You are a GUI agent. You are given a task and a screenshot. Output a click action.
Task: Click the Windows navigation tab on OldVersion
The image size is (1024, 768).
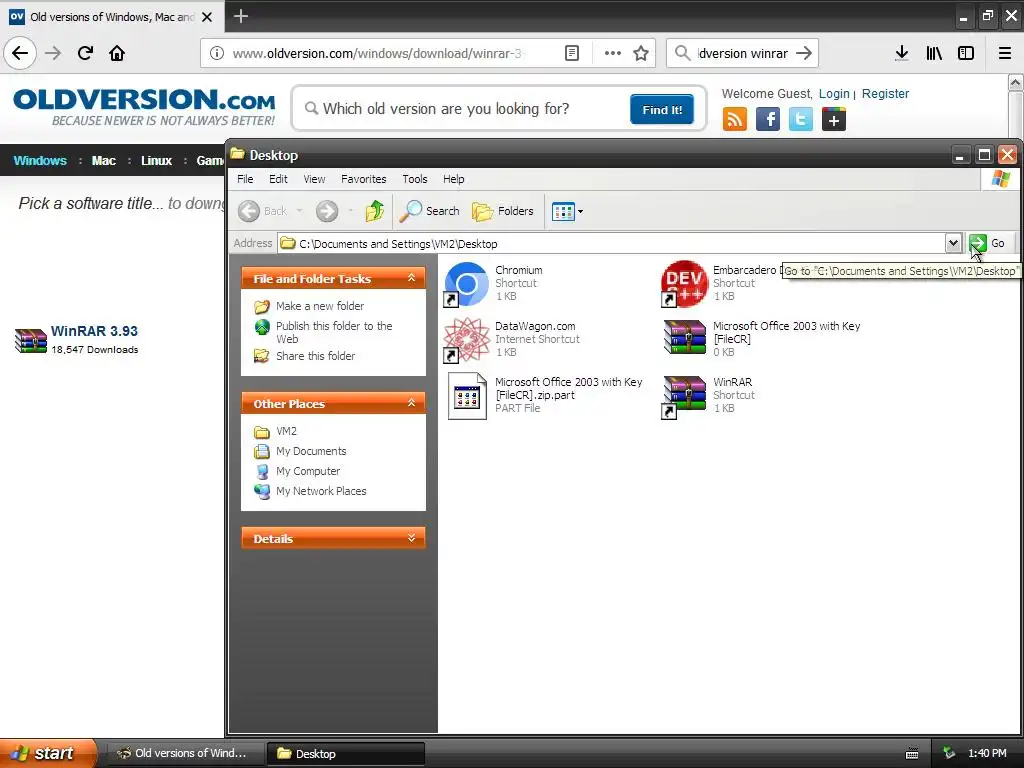pyautogui.click(x=40, y=161)
